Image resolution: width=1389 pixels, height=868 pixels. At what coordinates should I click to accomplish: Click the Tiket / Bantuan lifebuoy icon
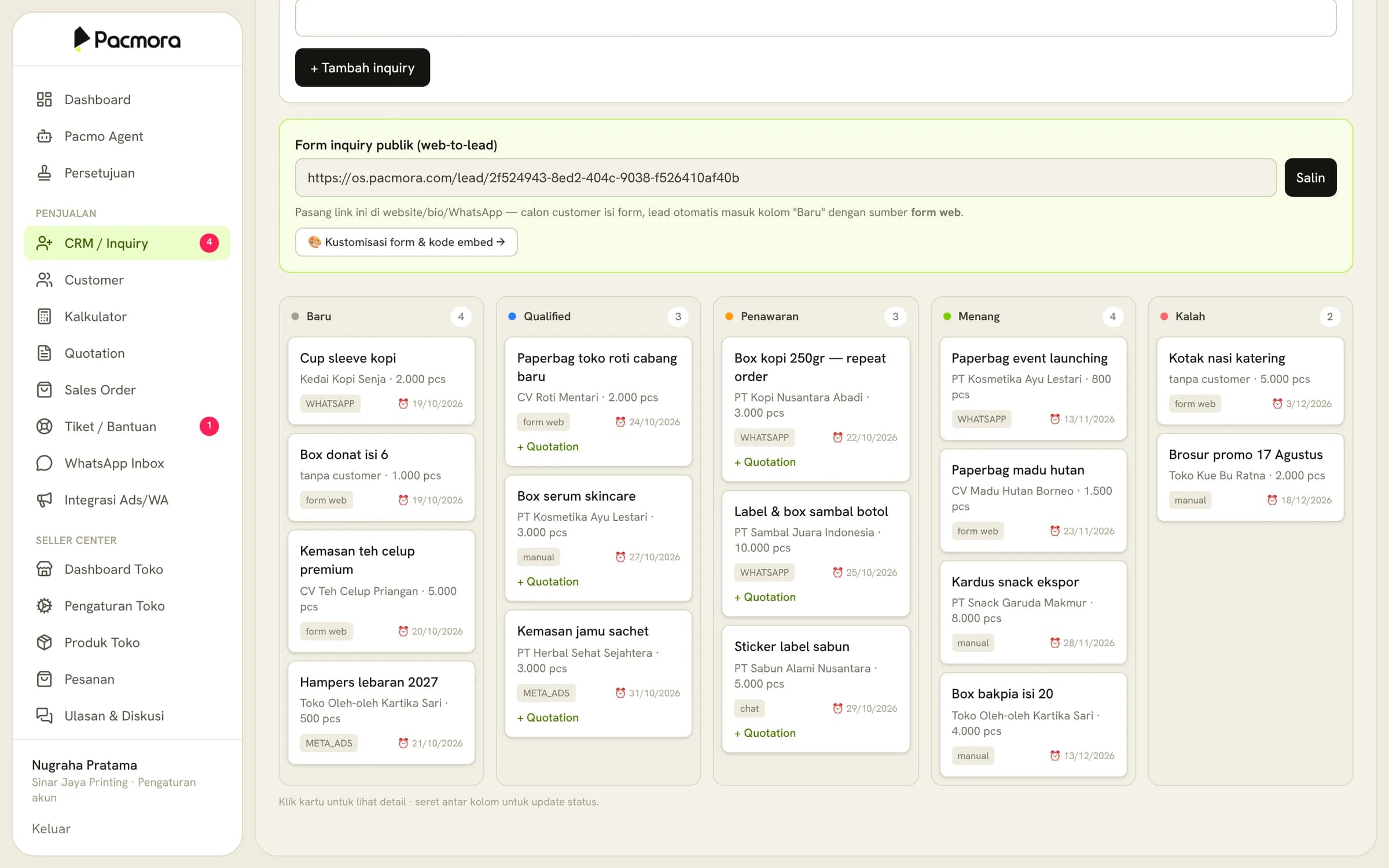pos(45,426)
